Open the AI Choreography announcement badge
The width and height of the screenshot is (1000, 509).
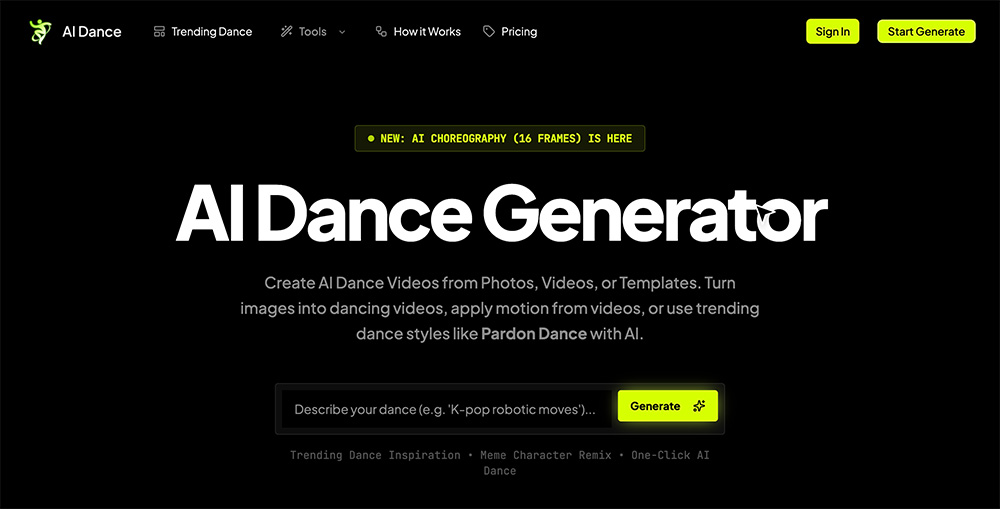(x=500, y=138)
